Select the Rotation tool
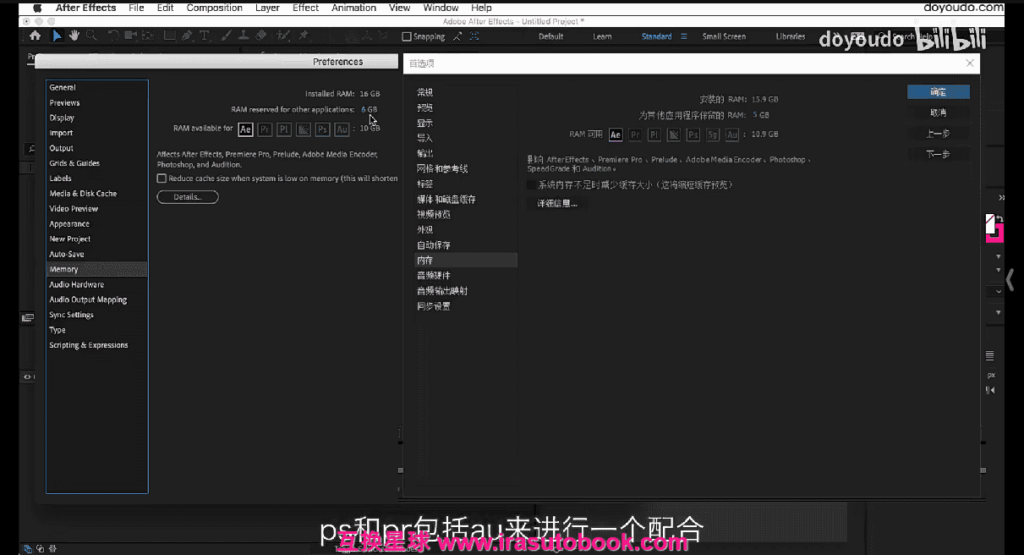 pyautogui.click(x=113, y=36)
